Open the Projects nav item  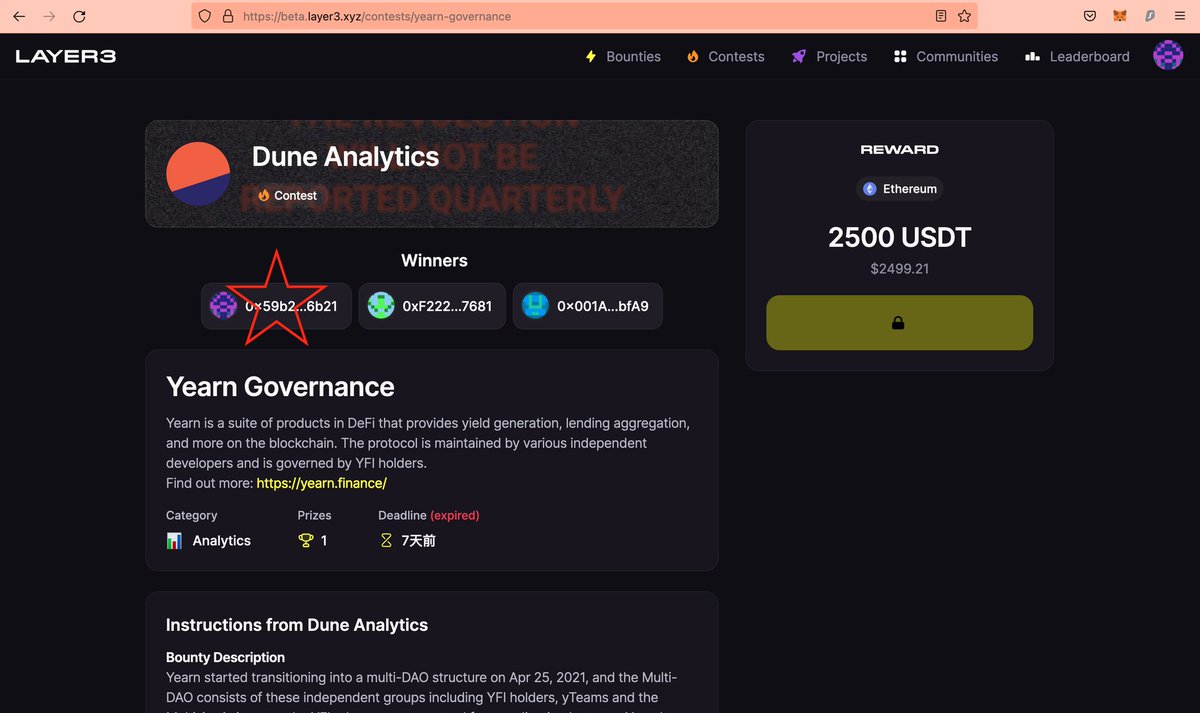(x=829, y=56)
